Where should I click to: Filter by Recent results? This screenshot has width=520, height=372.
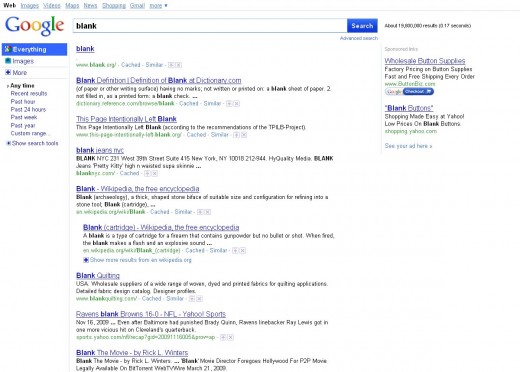[29, 94]
